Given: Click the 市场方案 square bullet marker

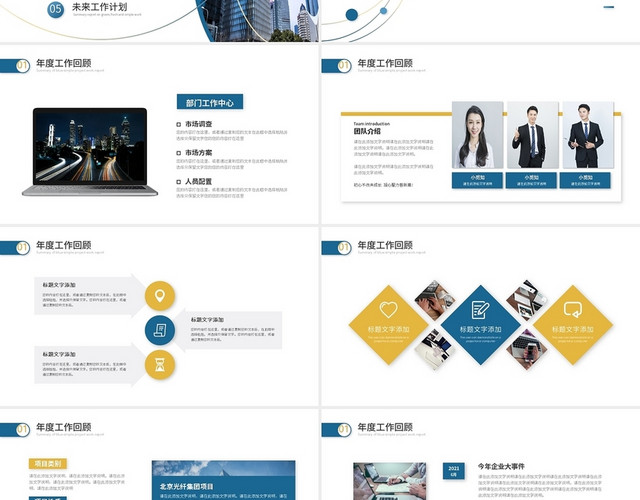Looking at the screenshot, I should pyautogui.click(x=178, y=153).
